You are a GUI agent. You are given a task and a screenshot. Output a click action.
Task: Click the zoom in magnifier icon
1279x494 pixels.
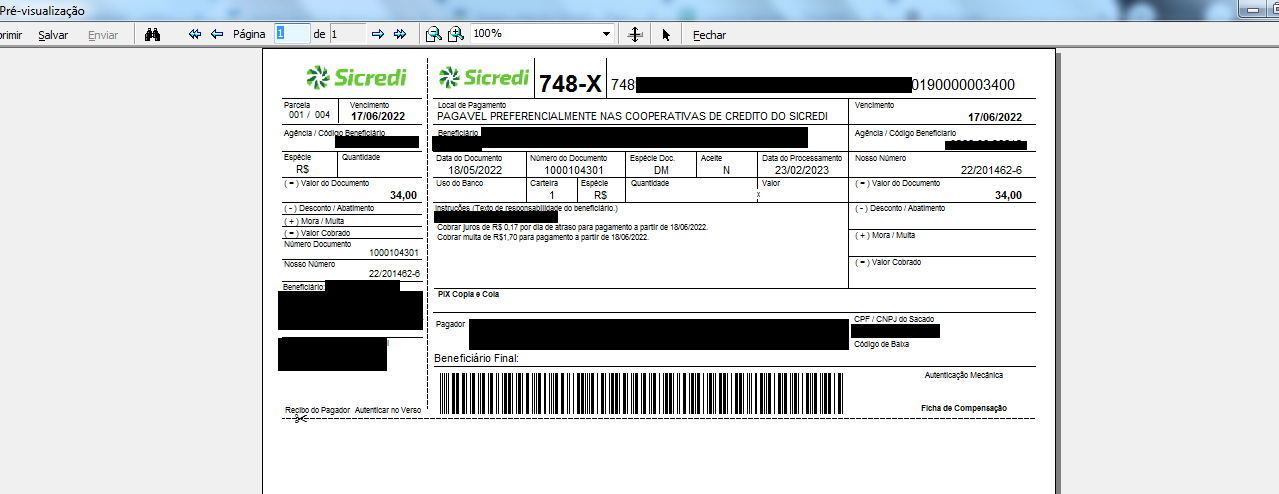pos(456,34)
